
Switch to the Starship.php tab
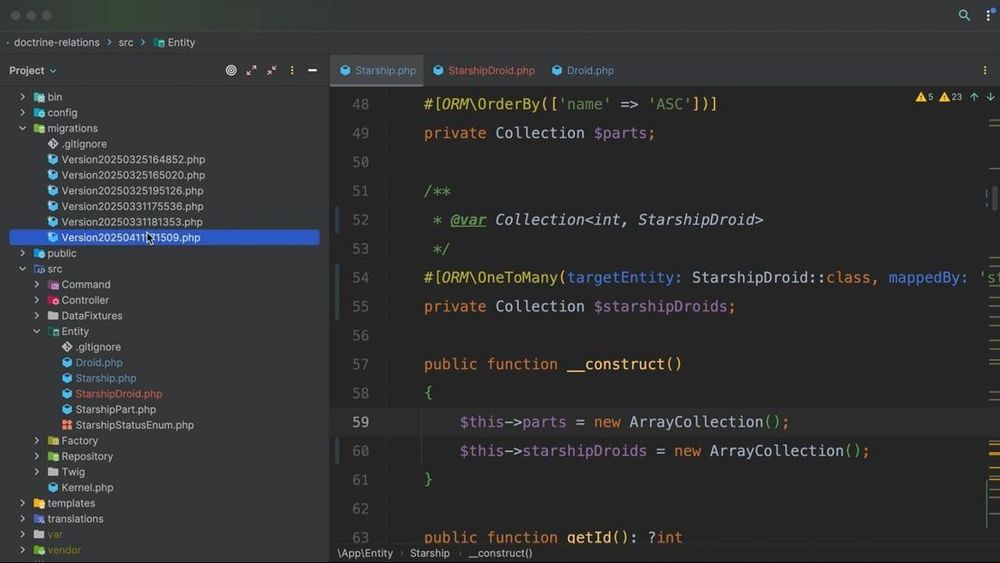(x=378, y=70)
